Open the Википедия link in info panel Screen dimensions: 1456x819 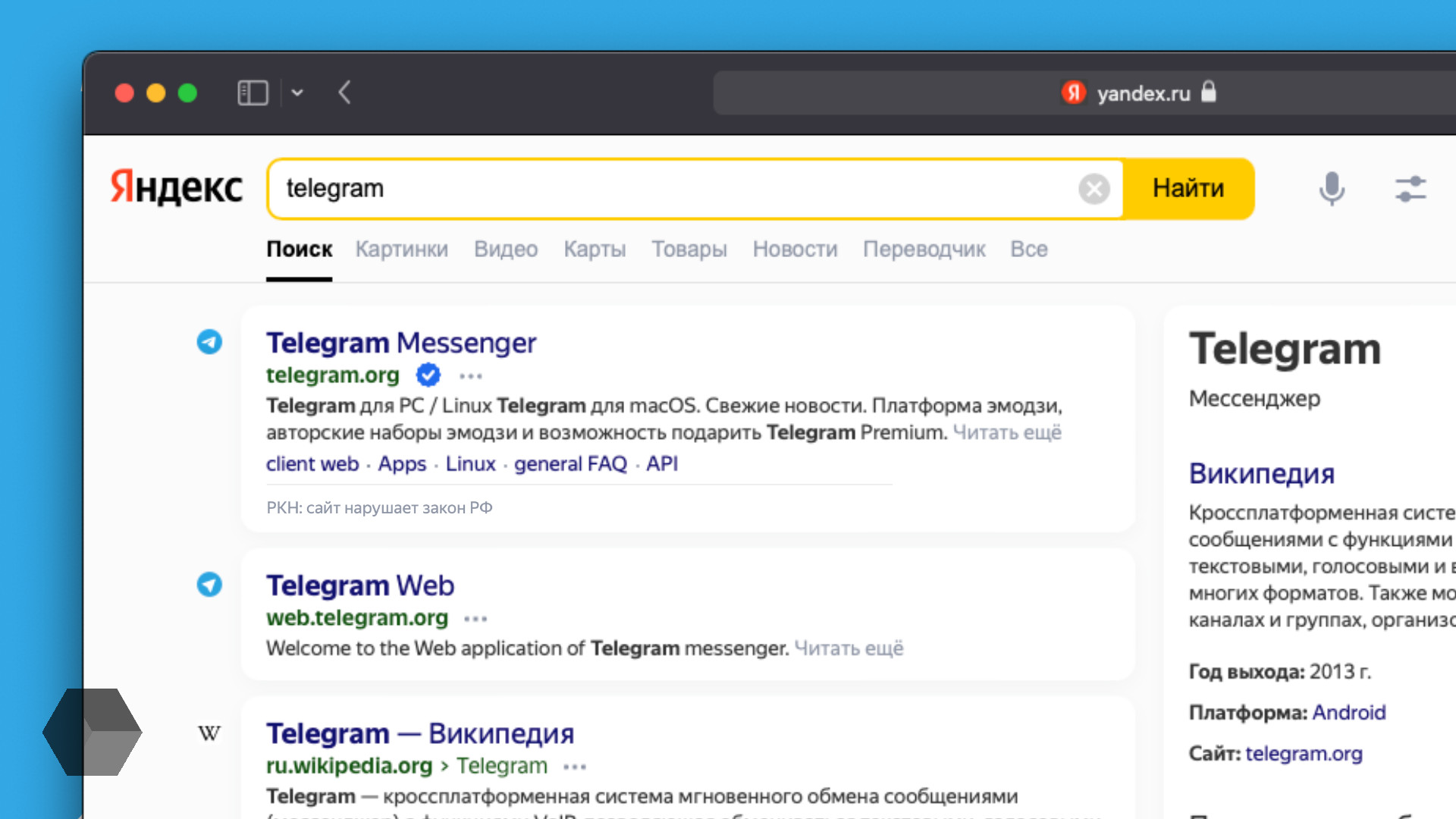[1262, 473]
